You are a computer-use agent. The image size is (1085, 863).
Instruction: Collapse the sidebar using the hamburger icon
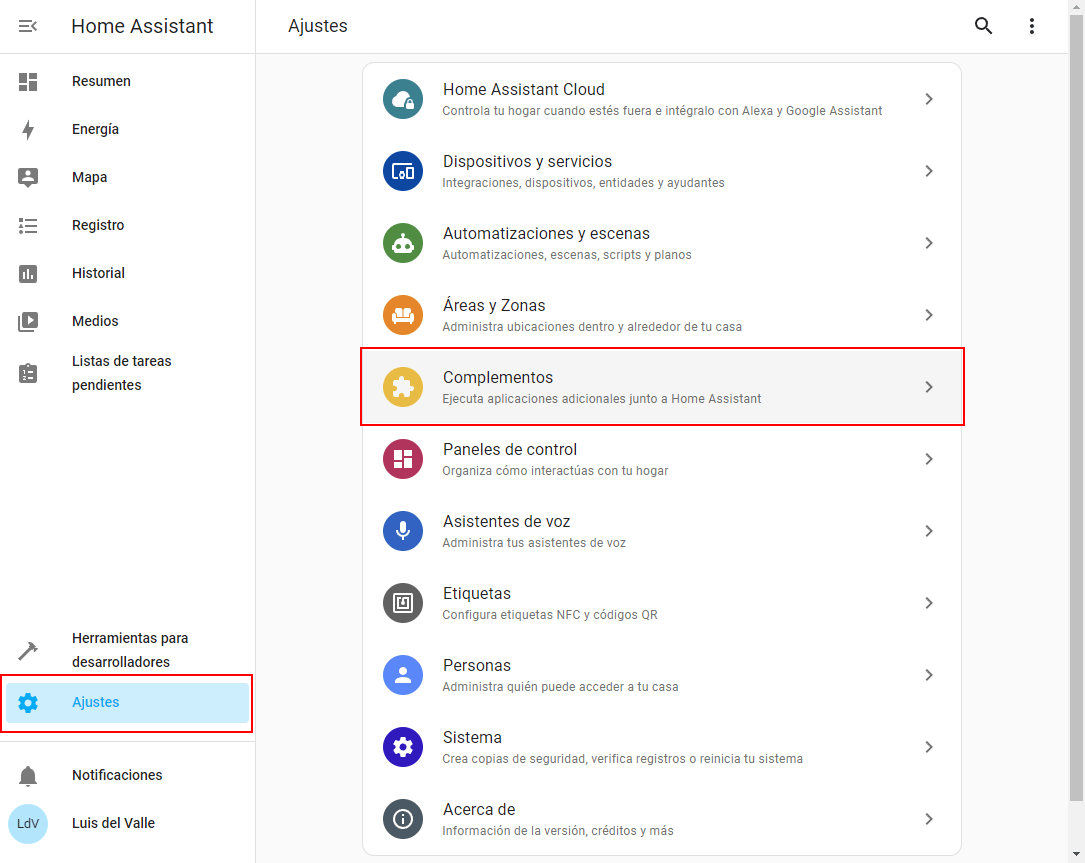coord(28,27)
